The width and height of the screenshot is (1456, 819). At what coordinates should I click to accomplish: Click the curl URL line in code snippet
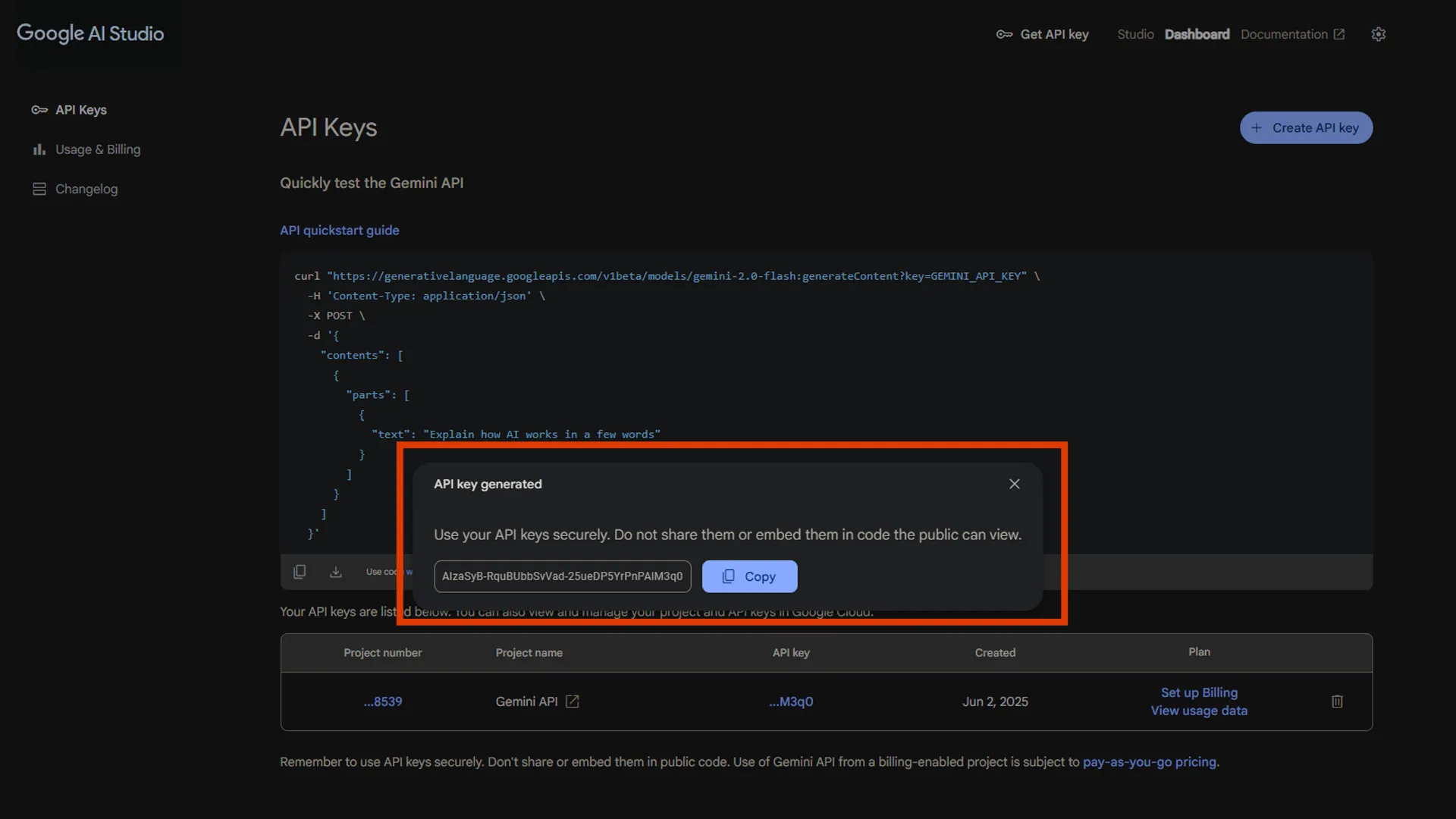[x=667, y=276]
